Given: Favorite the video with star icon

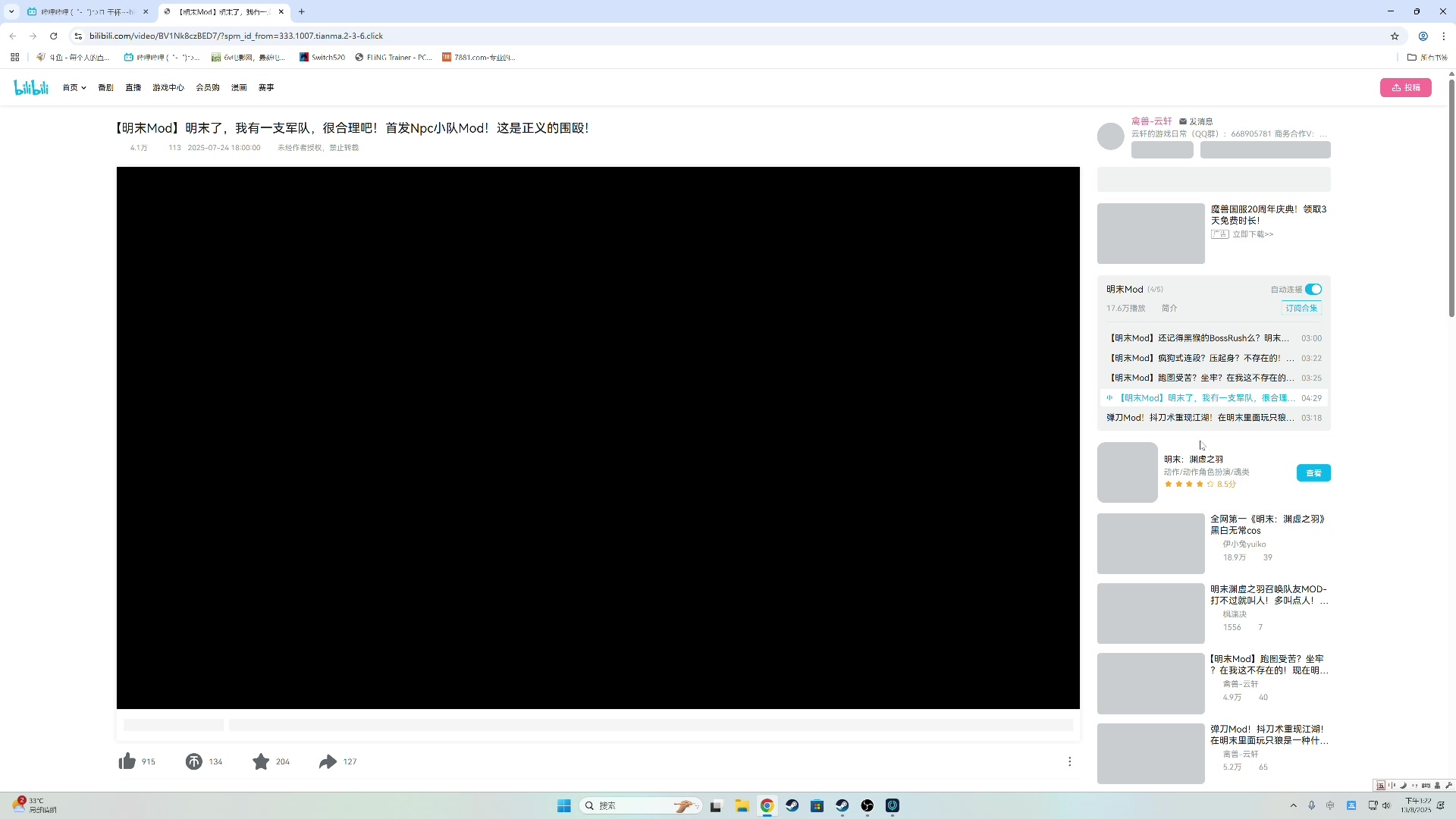Looking at the screenshot, I should tap(261, 761).
